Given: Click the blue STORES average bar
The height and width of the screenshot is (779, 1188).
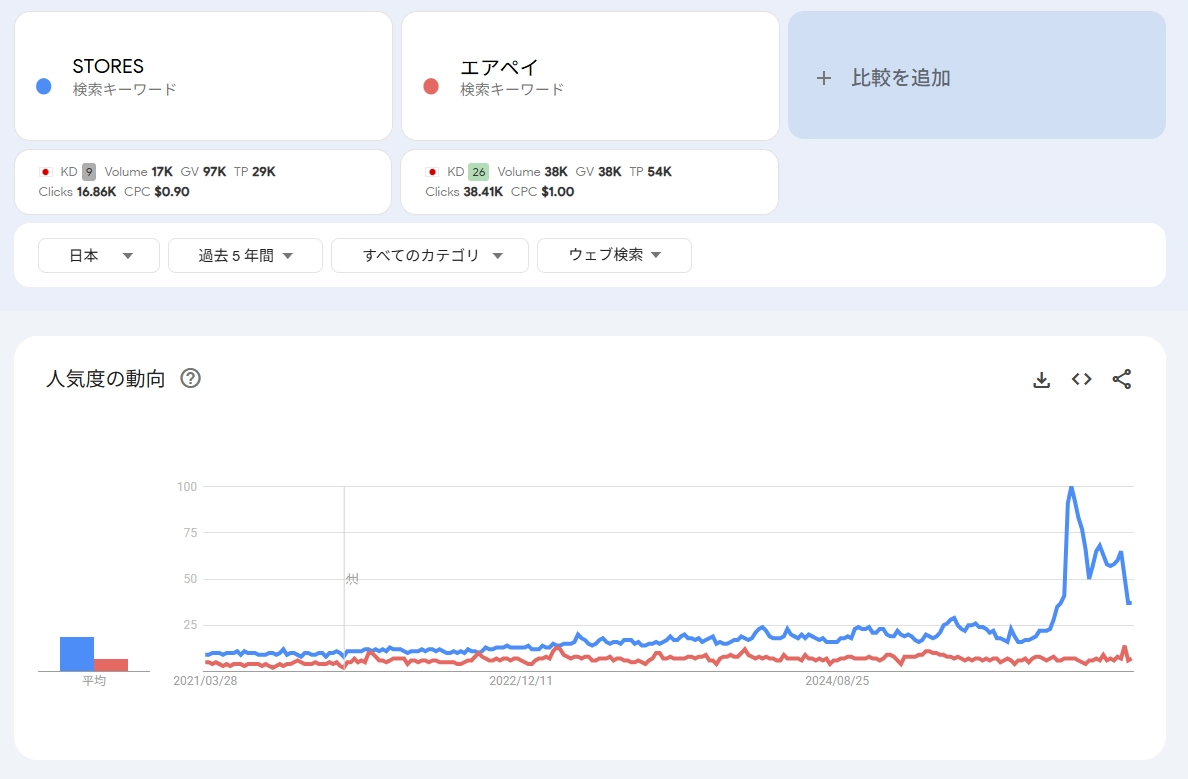Looking at the screenshot, I should click(x=77, y=654).
